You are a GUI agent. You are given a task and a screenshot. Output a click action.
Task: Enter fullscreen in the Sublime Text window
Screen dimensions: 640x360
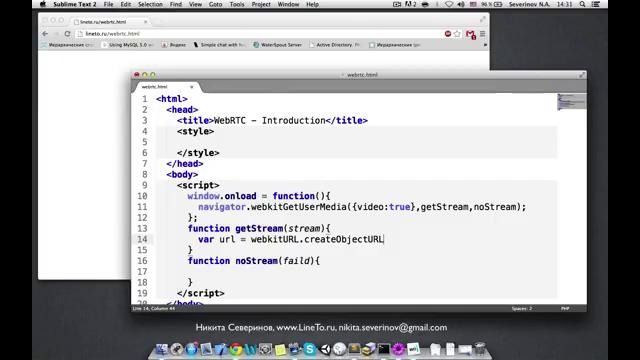pos(582,75)
